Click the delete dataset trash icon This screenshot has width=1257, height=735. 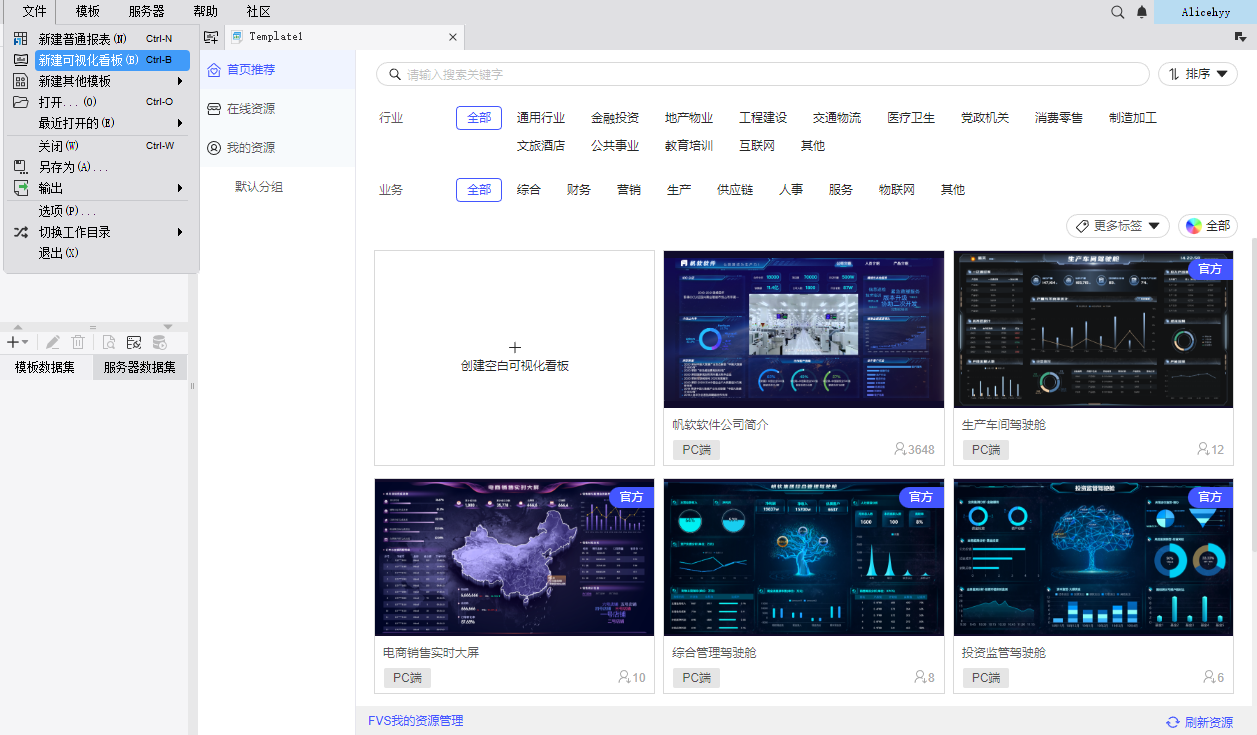[x=78, y=342]
